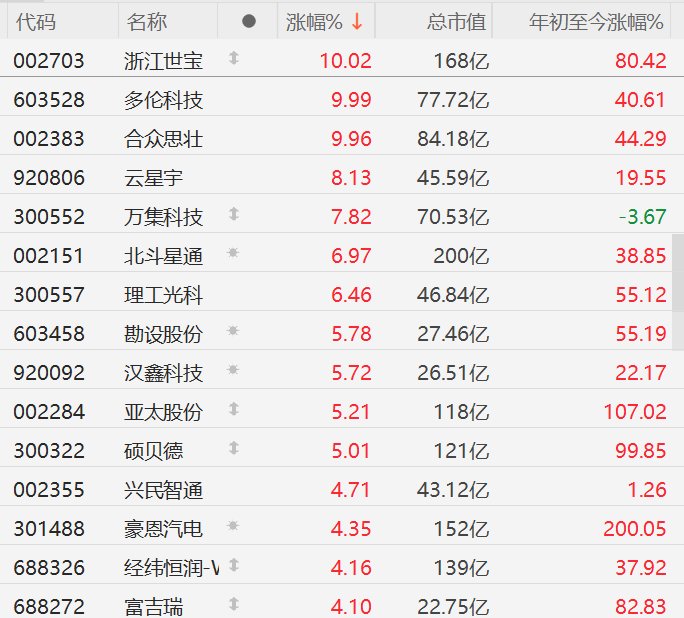
Task: Click the marker icon beside 亚太股份
Action: 234,409
